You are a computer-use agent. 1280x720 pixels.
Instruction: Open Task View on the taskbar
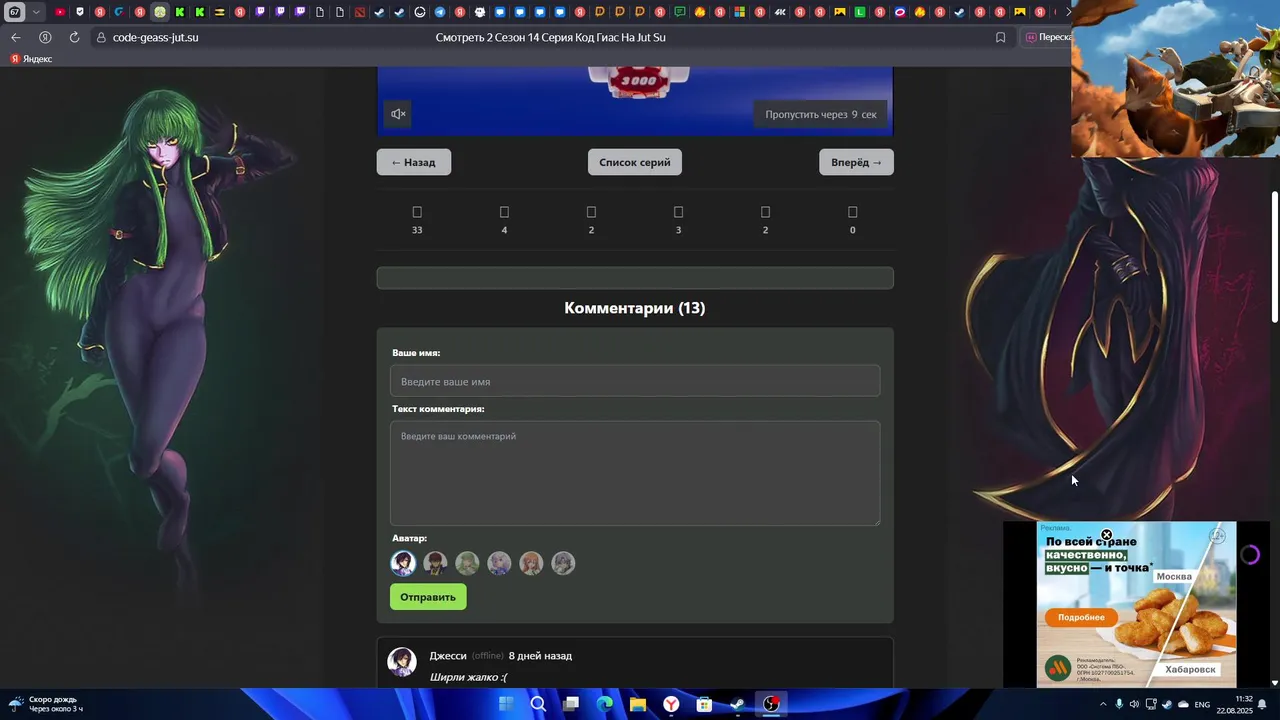tap(571, 704)
